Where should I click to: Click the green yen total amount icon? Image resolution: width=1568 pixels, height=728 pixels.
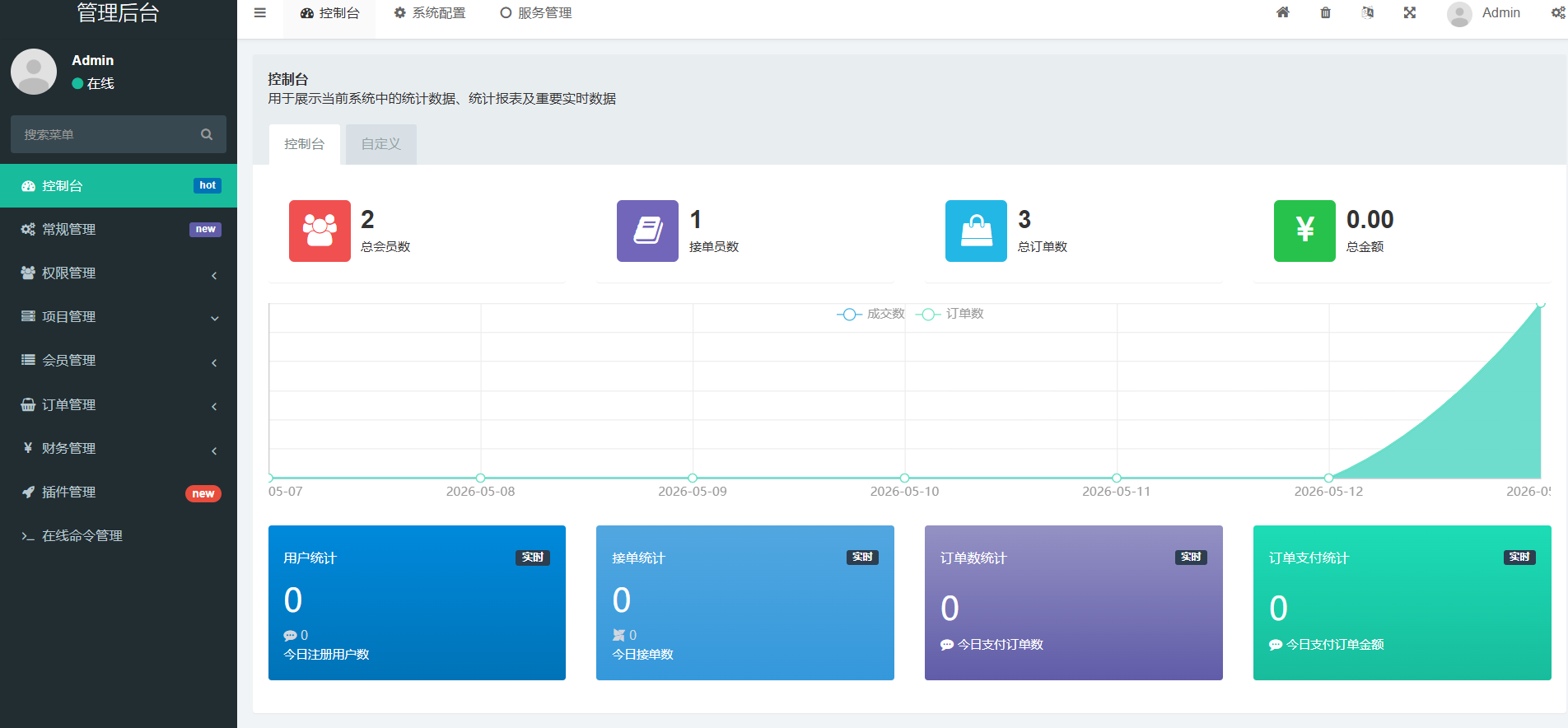point(1304,231)
